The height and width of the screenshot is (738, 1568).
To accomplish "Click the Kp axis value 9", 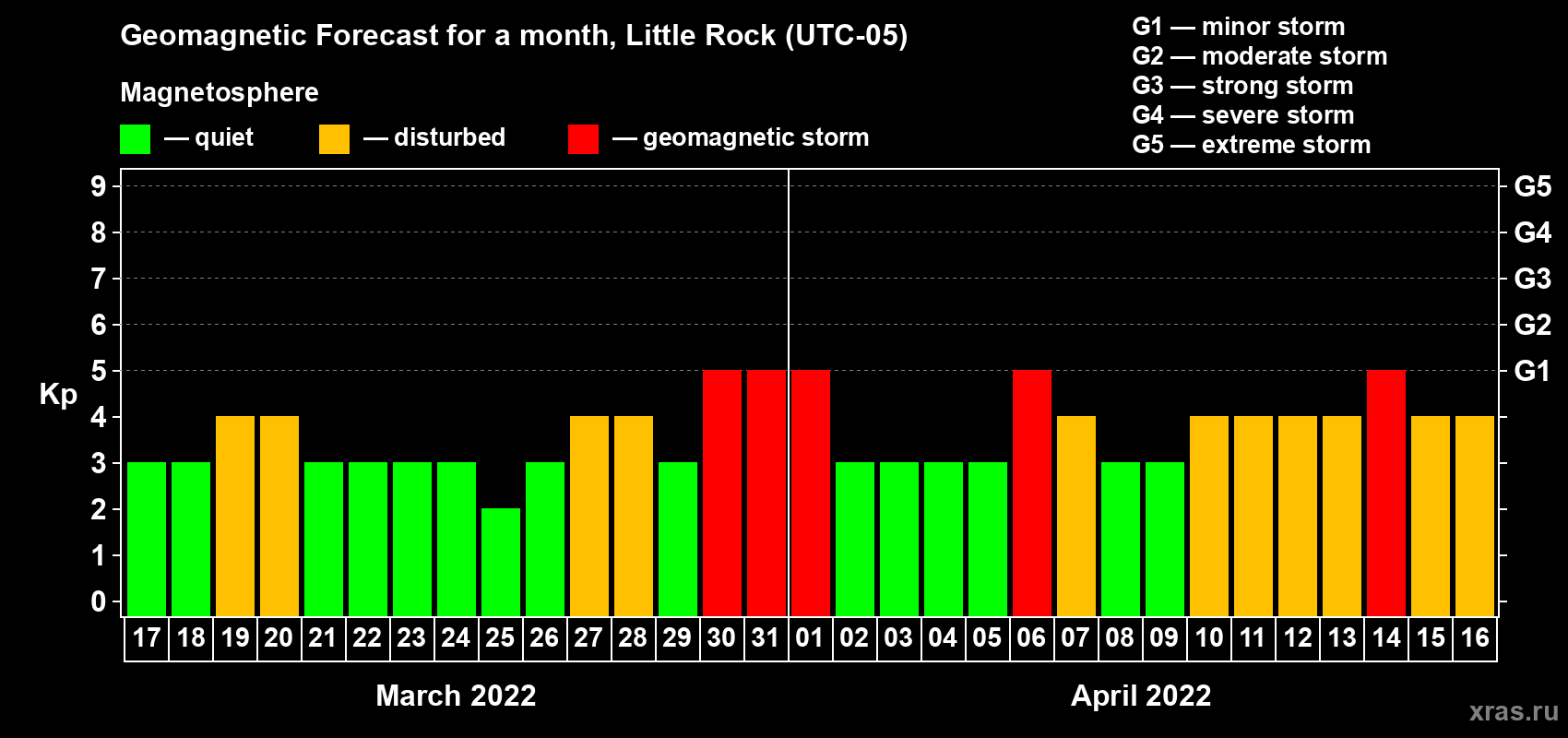I will pos(99,186).
